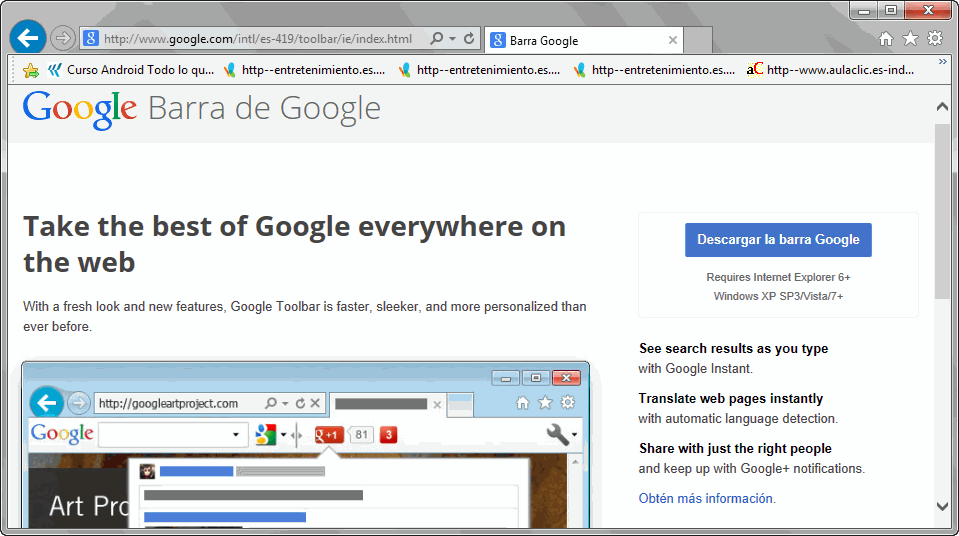Open the http--www.aulaclic.es-ind... favorite
The width and height of the screenshot is (959, 536).
click(x=831, y=70)
